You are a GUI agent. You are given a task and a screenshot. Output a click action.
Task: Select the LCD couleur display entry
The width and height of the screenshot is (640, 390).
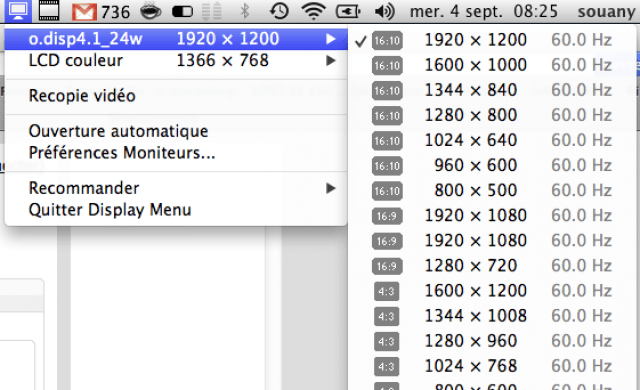click(x=176, y=61)
